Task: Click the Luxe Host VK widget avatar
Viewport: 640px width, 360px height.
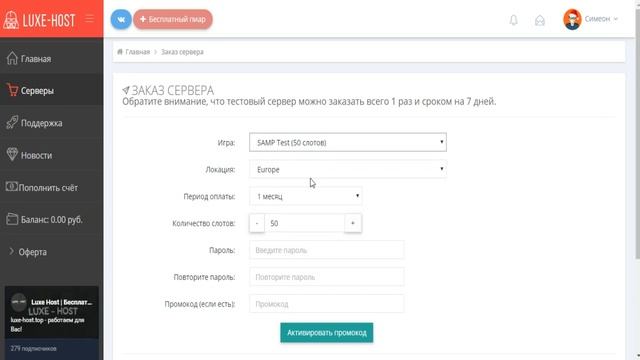Action: tap(18, 302)
